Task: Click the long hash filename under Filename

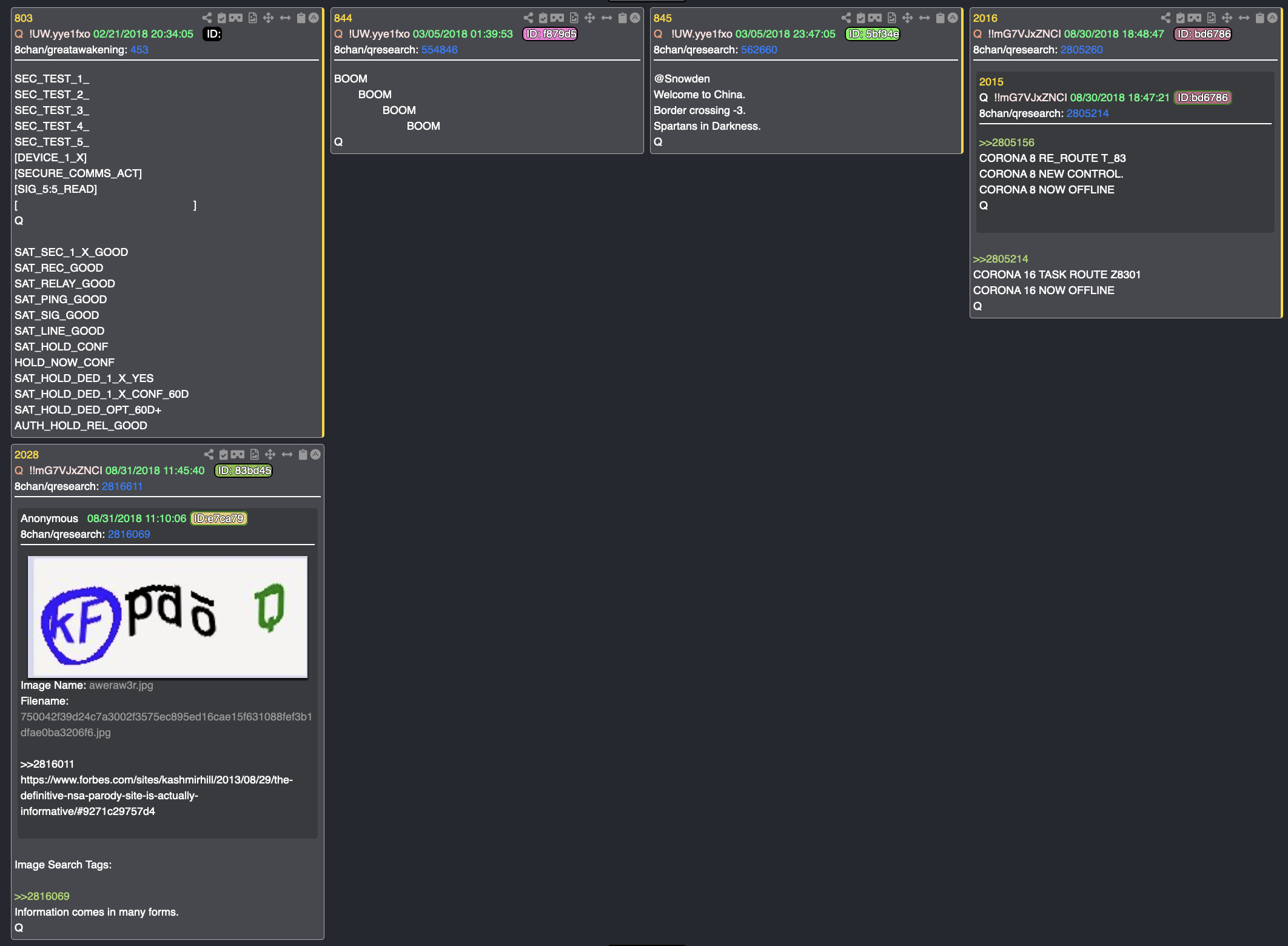Action: tap(166, 725)
